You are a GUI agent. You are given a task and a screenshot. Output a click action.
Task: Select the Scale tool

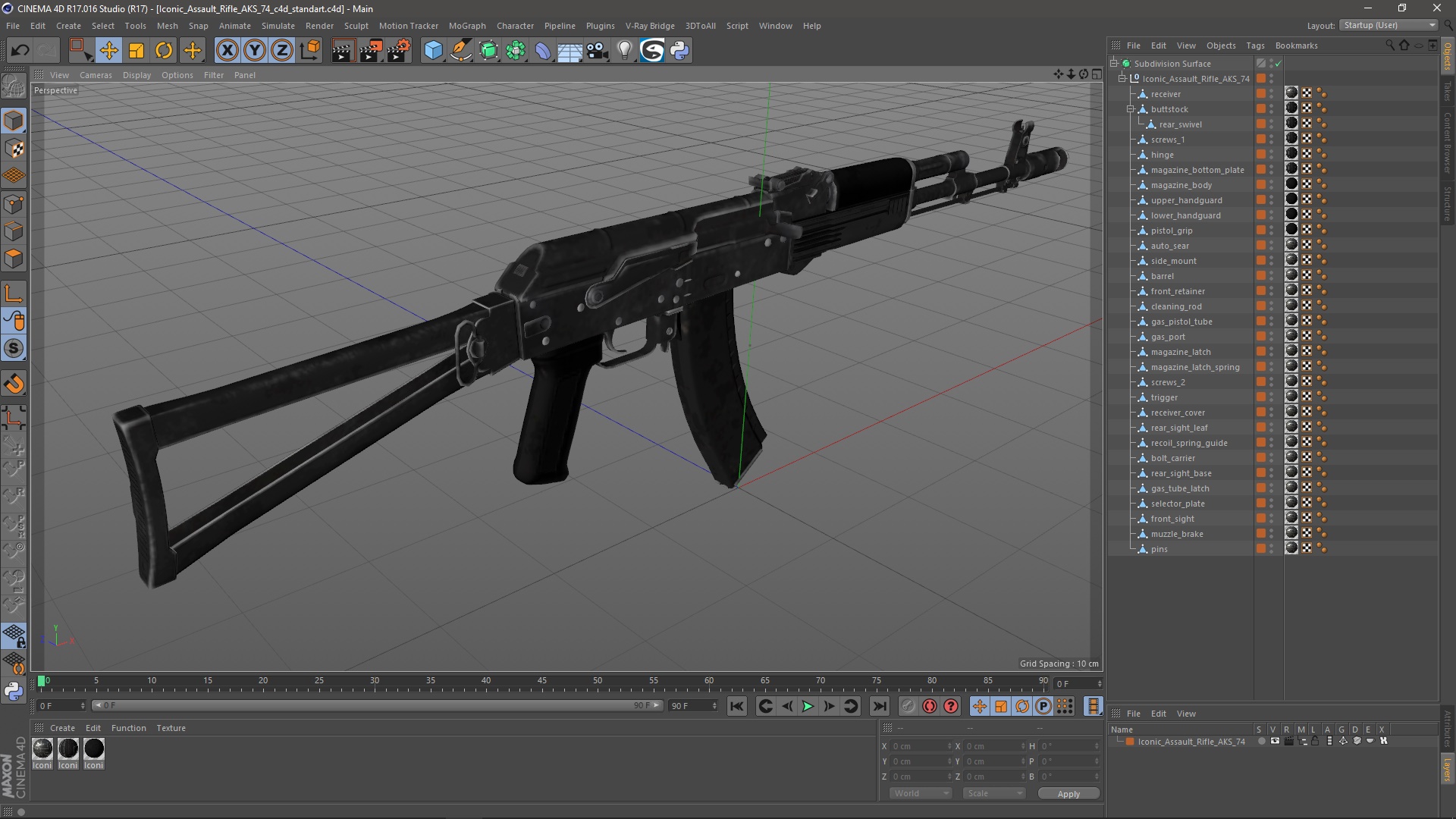click(x=136, y=51)
